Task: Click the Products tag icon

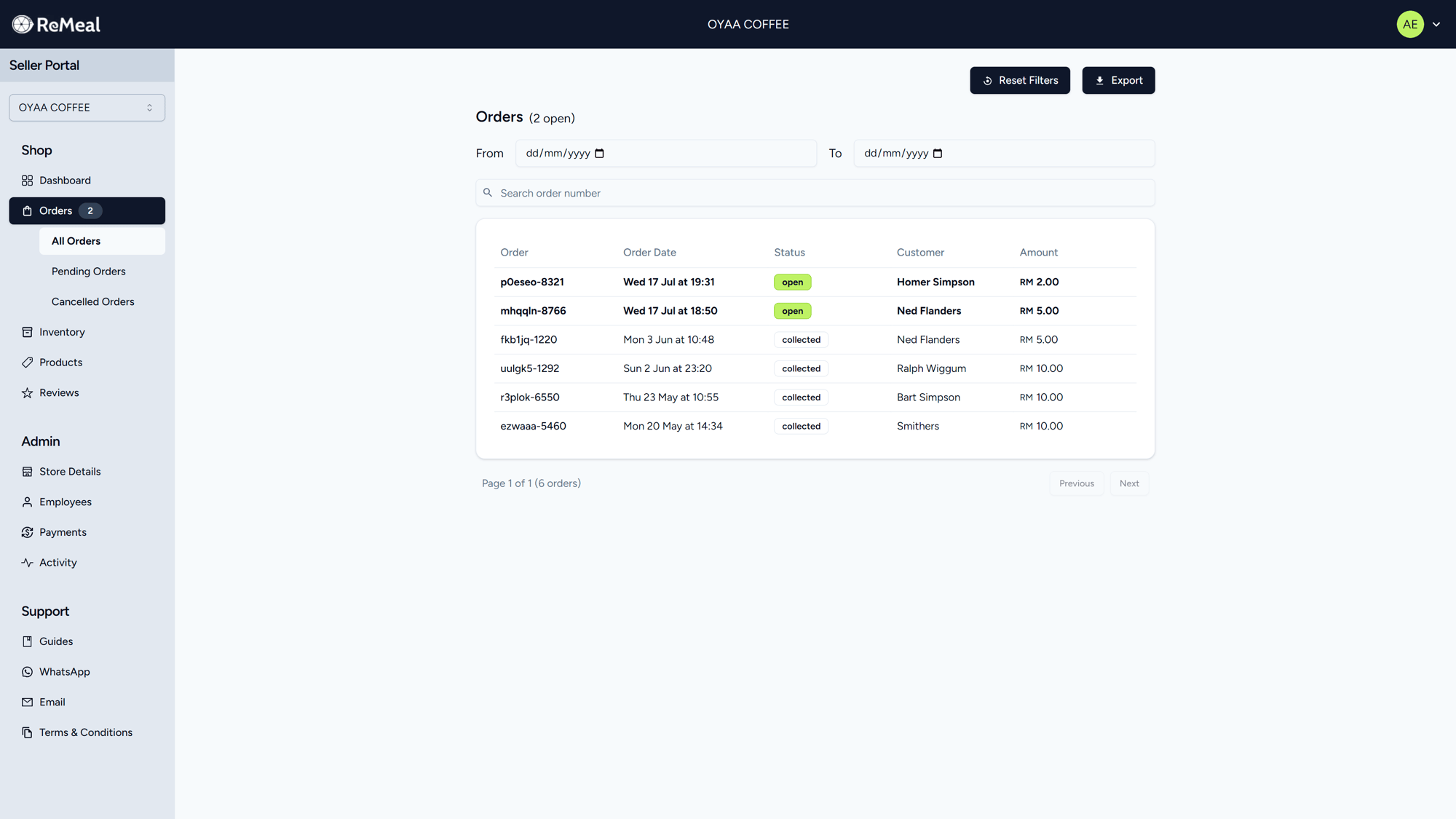Action: point(27,363)
